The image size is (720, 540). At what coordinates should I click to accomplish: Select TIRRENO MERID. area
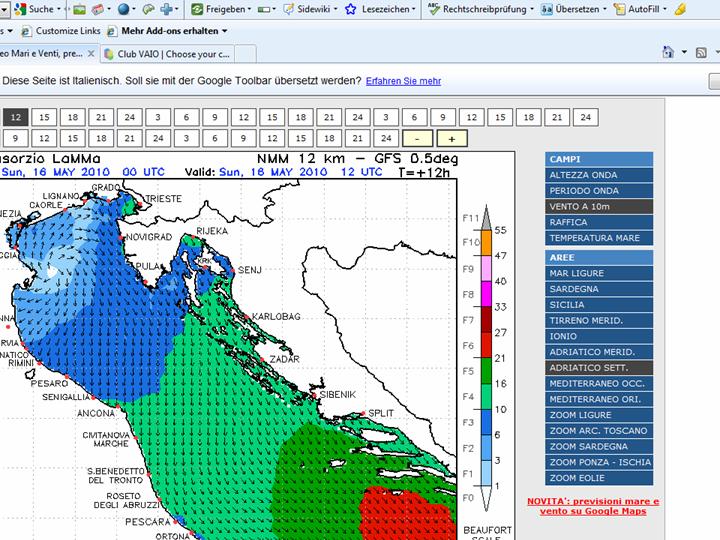pyautogui.click(x=599, y=321)
